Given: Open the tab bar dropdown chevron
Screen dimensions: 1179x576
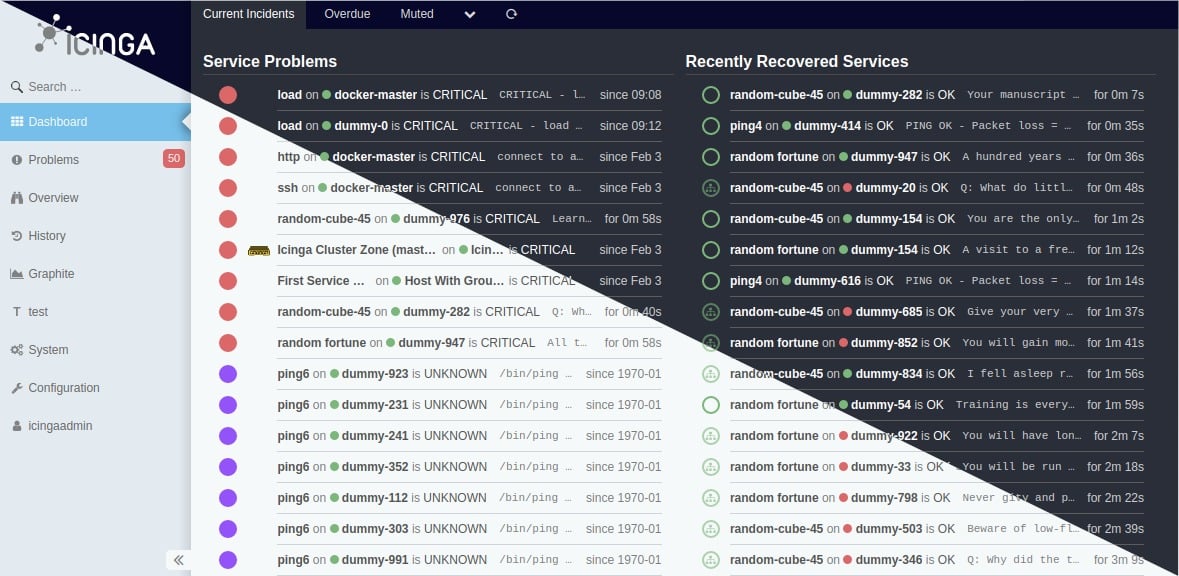Looking at the screenshot, I should [470, 14].
